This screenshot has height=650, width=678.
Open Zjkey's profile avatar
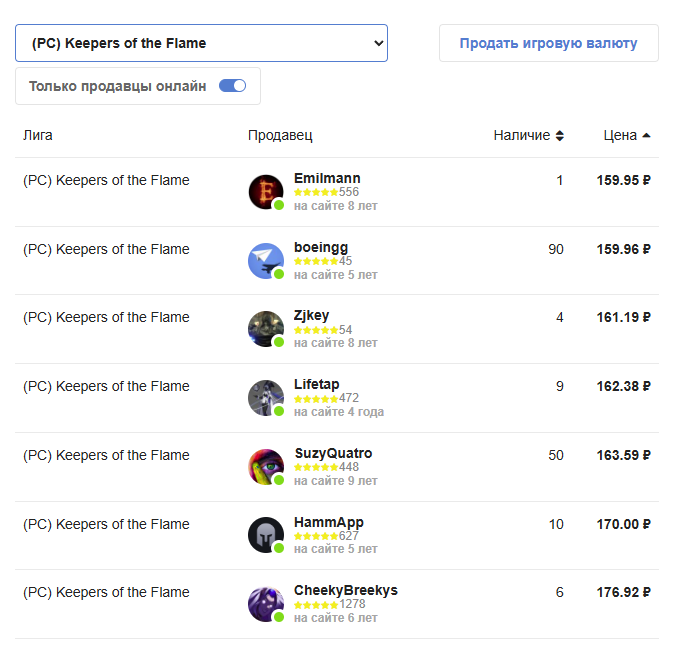click(266, 329)
